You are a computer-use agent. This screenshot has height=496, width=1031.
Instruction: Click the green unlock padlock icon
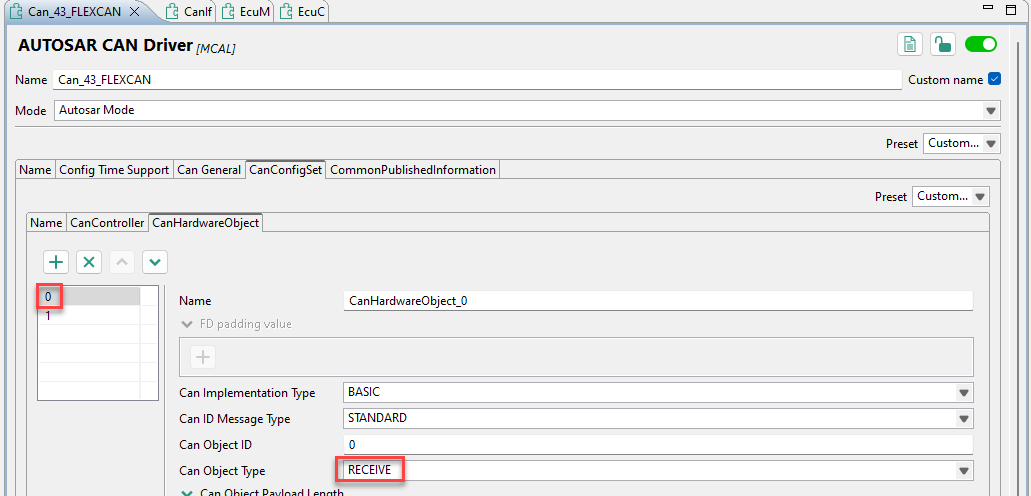coord(943,45)
